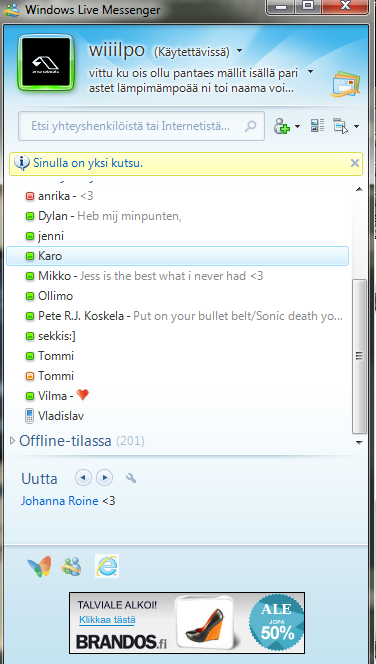This screenshot has height=664, width=376.
Task: Click Mikko's status icon
Action: 30,276
